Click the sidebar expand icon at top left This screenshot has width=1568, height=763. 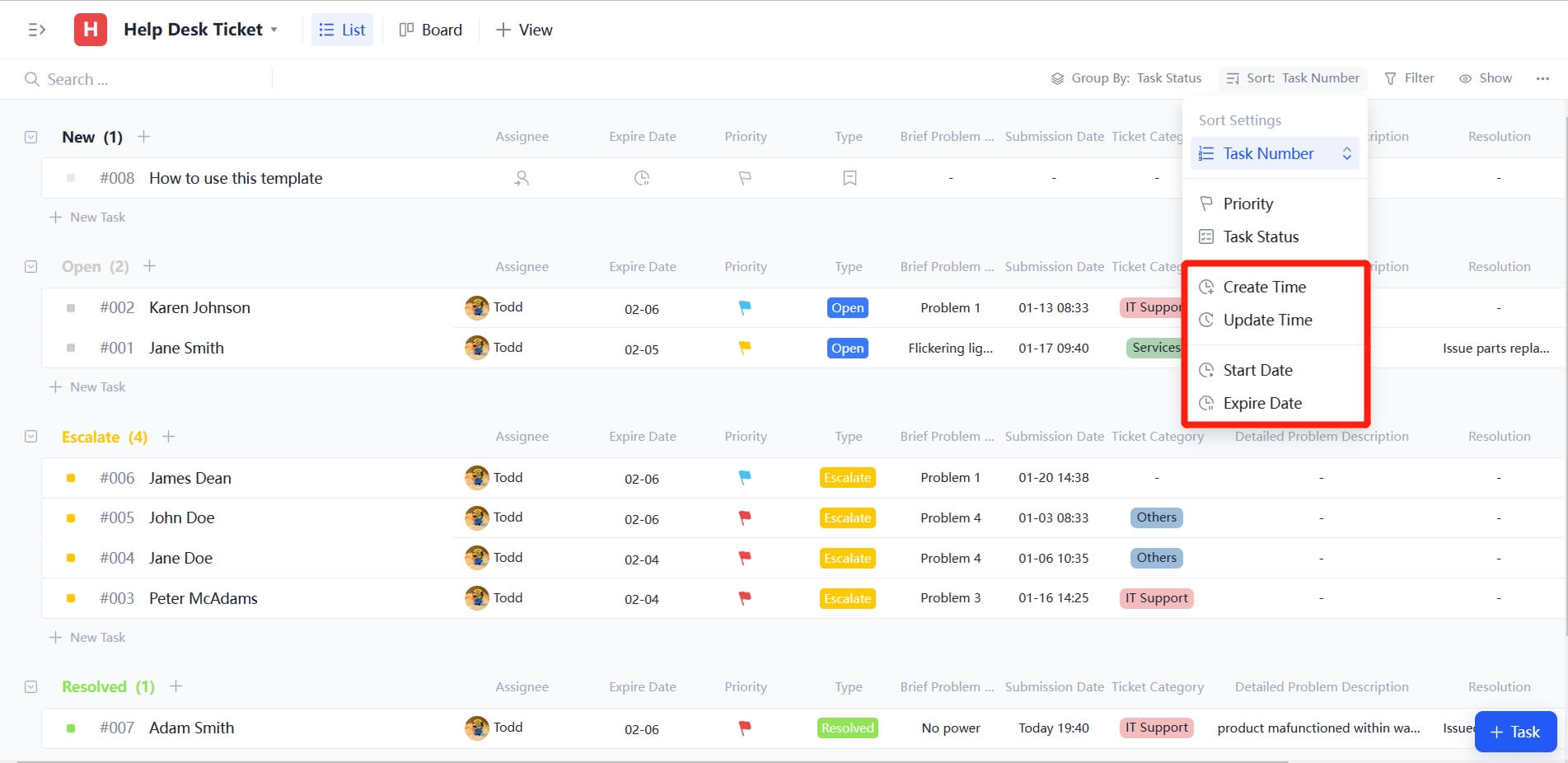pyautogui.click(x=36, y=30)
